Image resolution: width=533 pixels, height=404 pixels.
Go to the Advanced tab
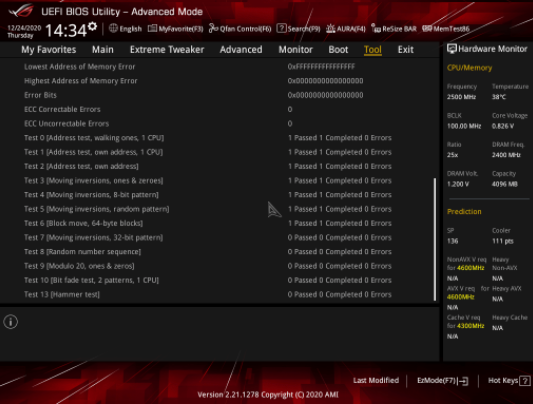(241, 50)
